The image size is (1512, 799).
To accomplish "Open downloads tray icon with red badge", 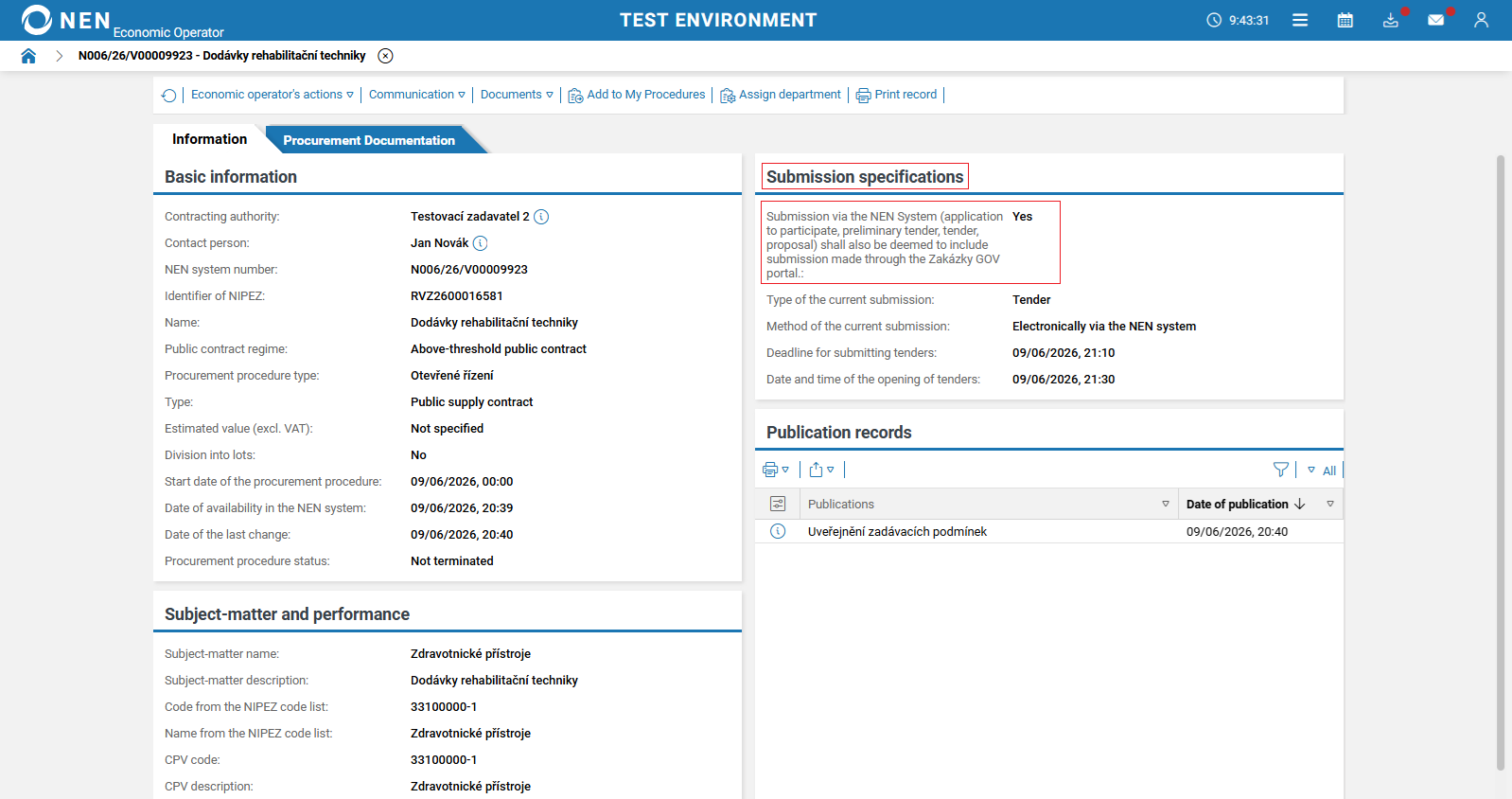I will click(x=1391, y=20).
